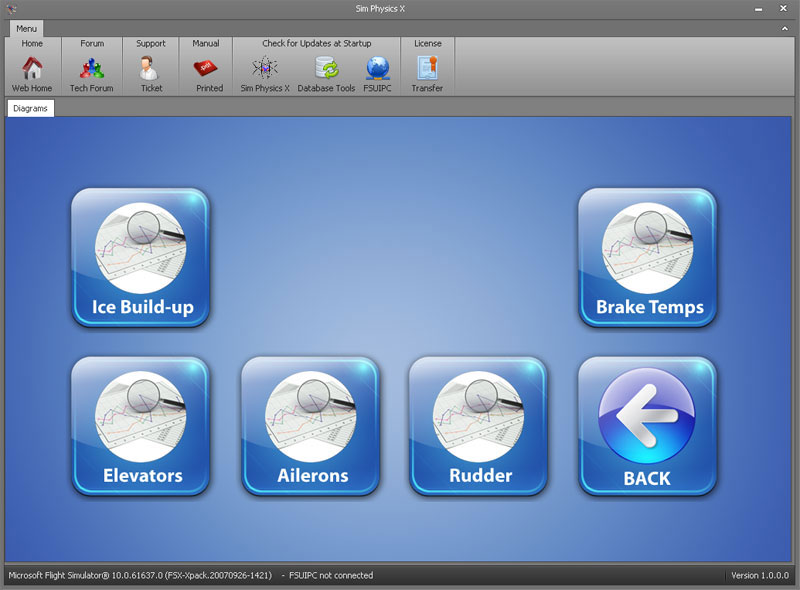The image size is (800, 590).
Task: Go back with the BACK button
Action: (647, 426)
